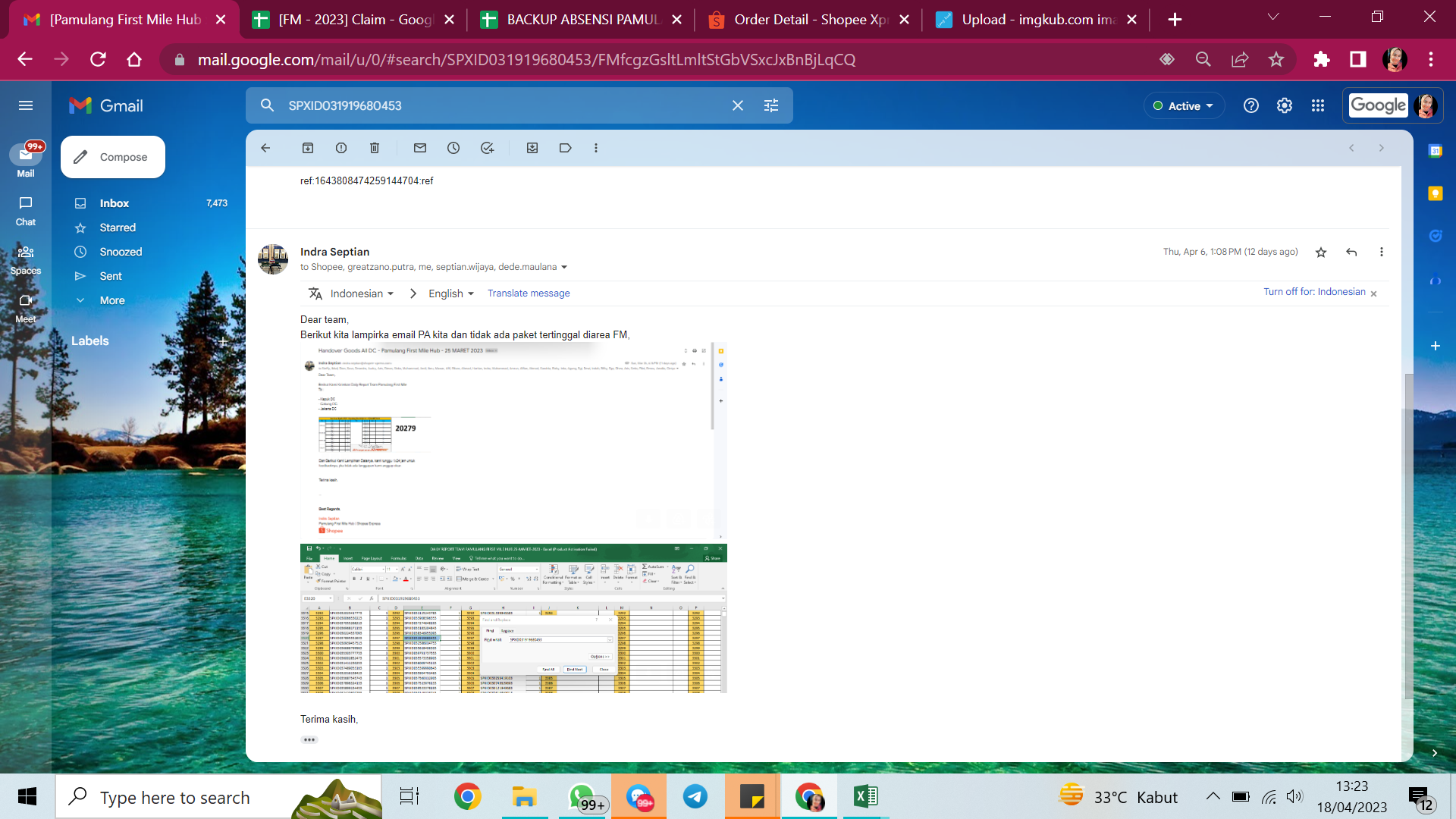Mark the email as unread
Viewport: 1456px width, 819px height.
pyautogui.click(x=420, y=148)
